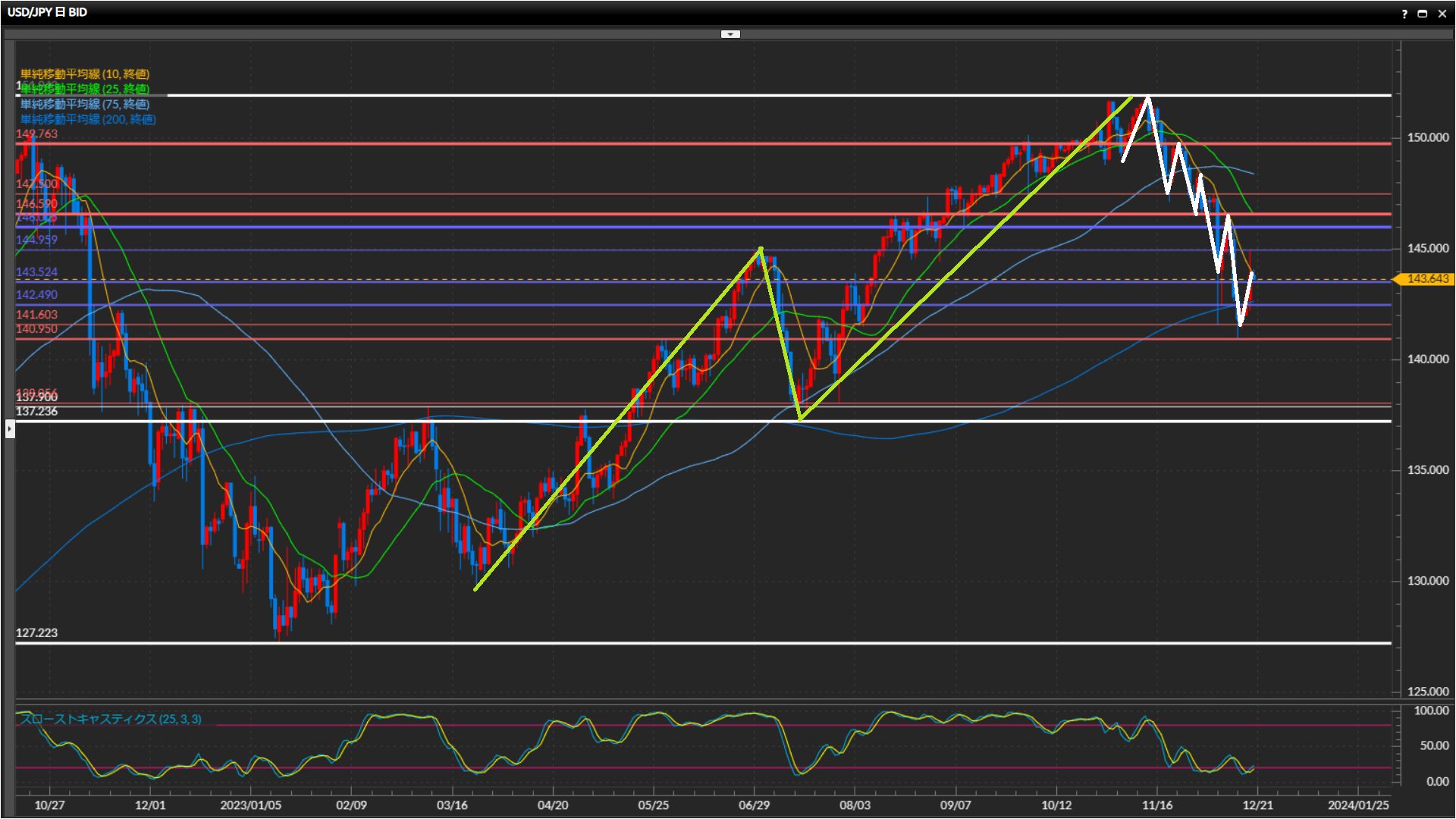Expand the left side panel arrow
Screen dimensions: 1456x819
(9, 429)
